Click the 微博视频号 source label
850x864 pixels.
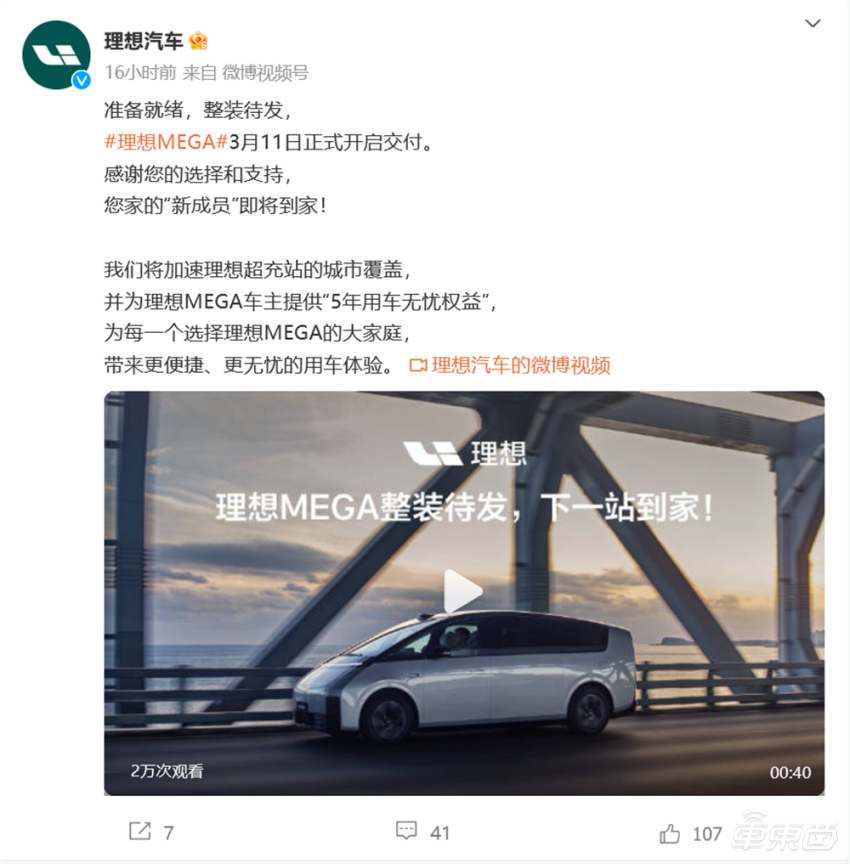point(265,73)
